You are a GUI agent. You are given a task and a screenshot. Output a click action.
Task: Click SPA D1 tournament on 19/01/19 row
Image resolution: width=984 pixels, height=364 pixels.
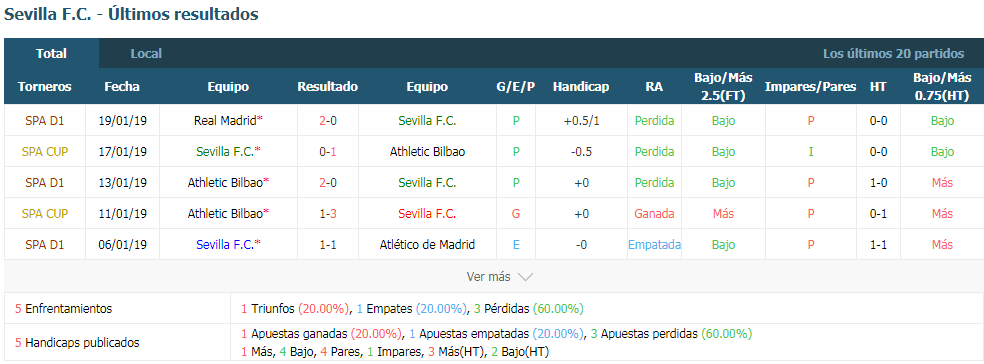[45, 120]
